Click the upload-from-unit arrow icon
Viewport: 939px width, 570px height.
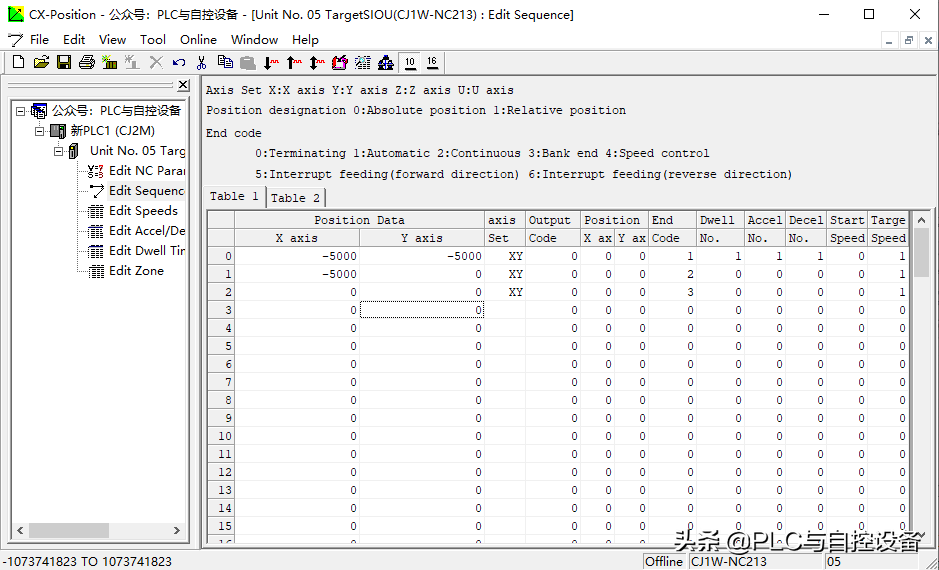(x=294, y=62)
